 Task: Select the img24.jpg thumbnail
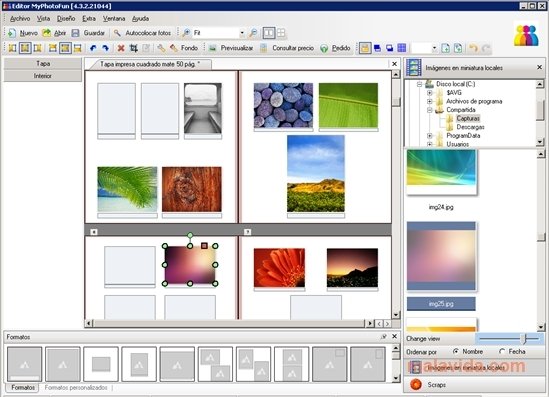[441, 172]
